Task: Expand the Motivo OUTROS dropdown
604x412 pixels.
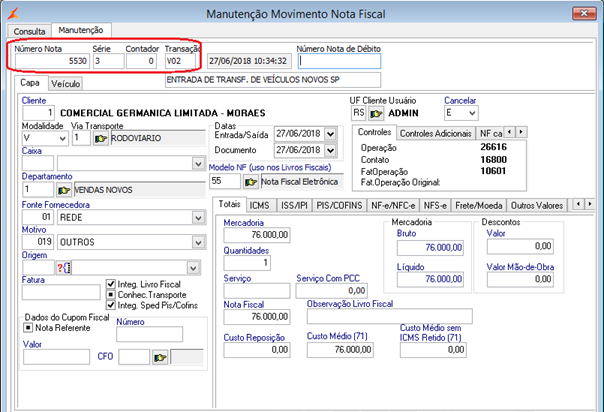Action: [198, 243]
